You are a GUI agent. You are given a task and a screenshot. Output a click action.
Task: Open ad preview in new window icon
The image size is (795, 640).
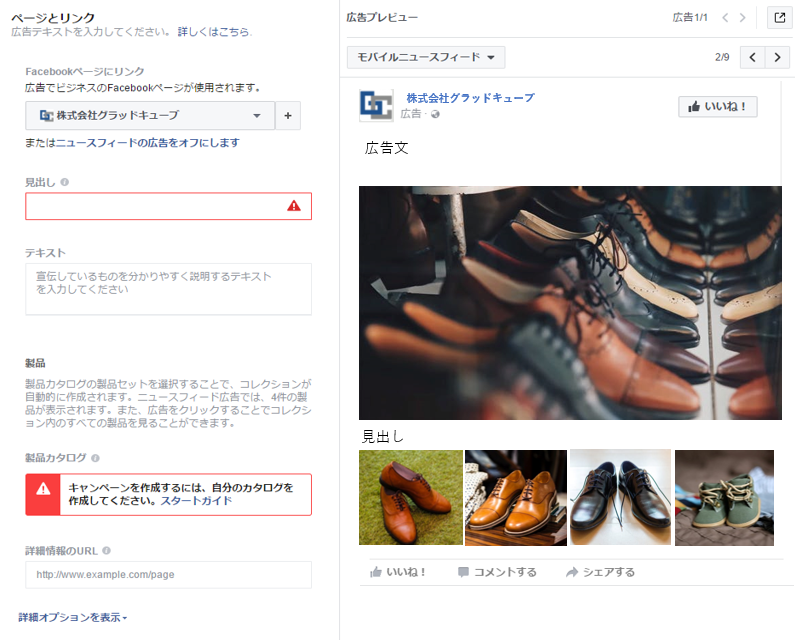780,18
